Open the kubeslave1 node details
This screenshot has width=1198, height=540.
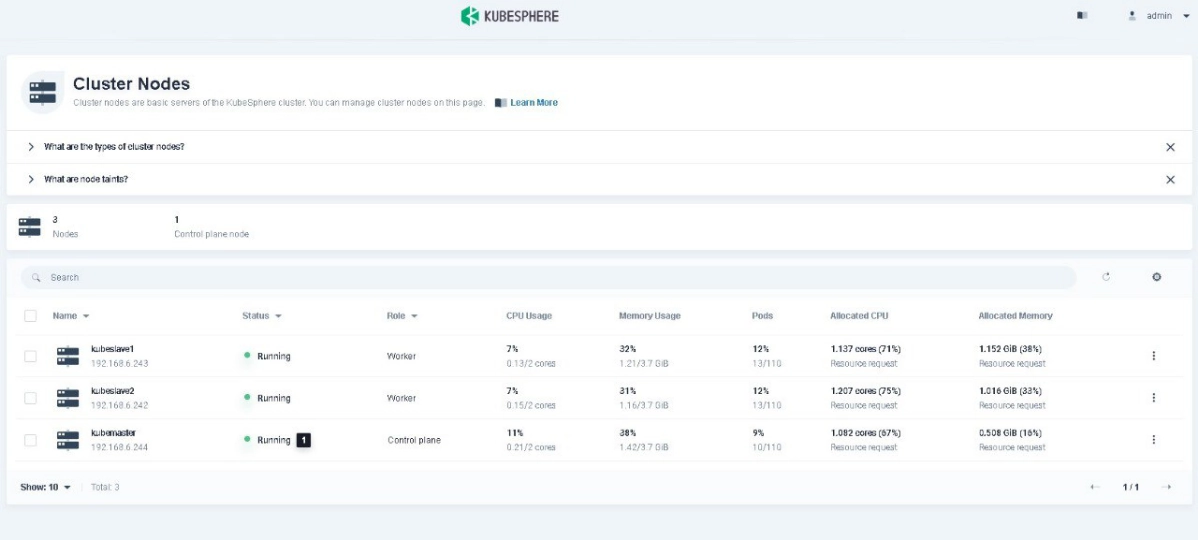pyautogui.click(x=112, y=349)
